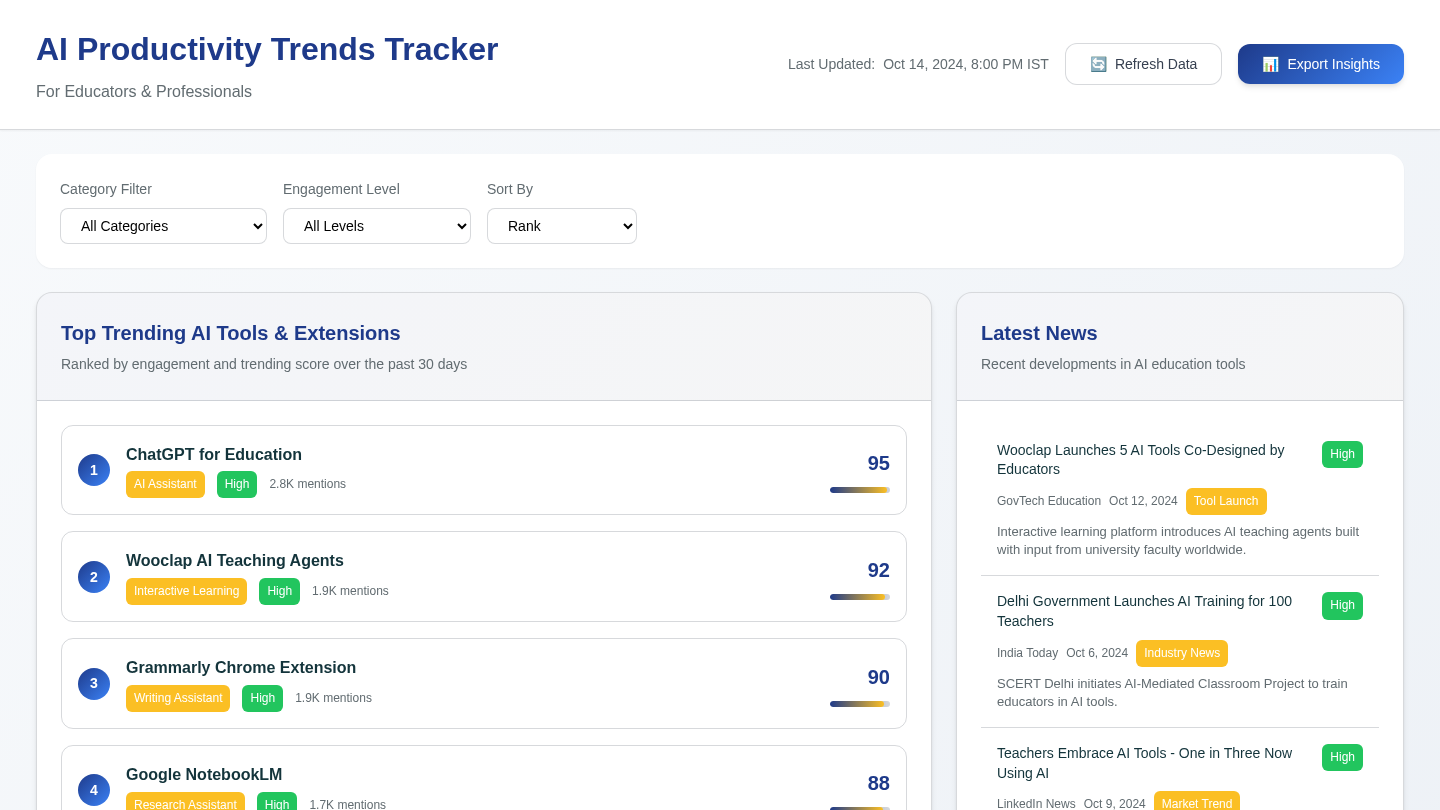Click rank 3 badge for Grammarly
Image resolution: width=1440 pixels, height=810 pixels.
coord(94,684)
